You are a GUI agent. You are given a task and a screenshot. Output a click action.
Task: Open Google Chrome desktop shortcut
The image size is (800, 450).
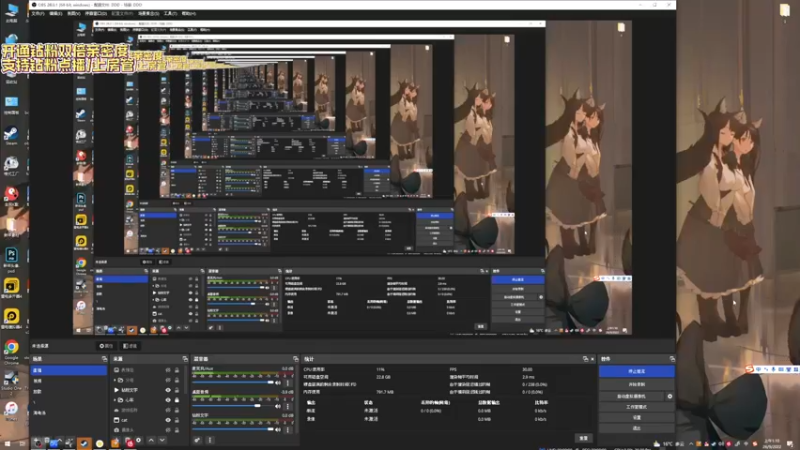(x=11, y=351)
